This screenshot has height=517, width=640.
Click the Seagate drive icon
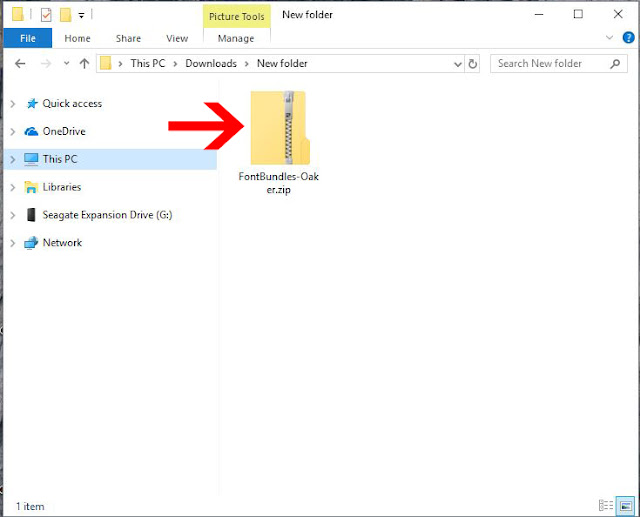[31, 215]
